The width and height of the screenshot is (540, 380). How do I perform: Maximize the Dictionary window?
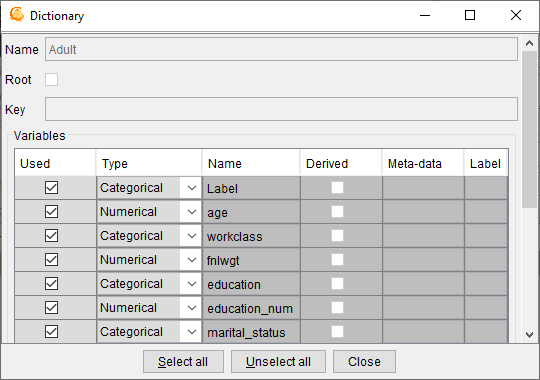[x=470, y=15]
